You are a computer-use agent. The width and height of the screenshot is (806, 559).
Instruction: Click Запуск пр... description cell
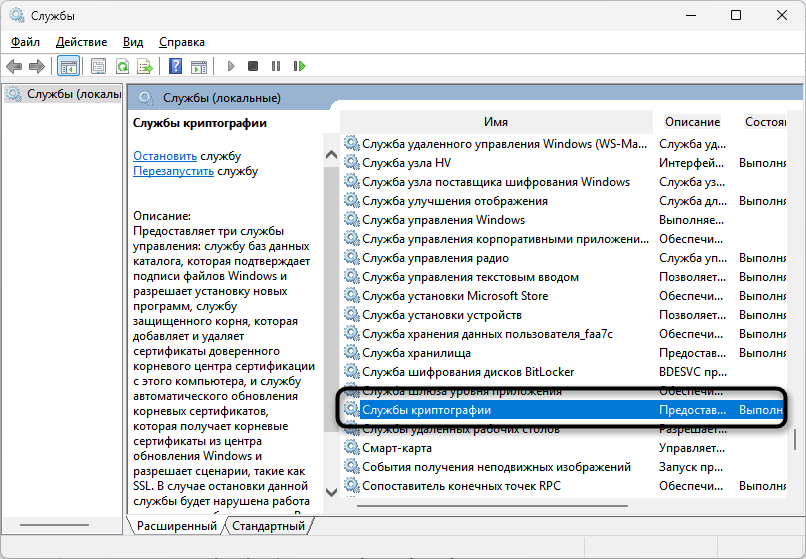691,467
